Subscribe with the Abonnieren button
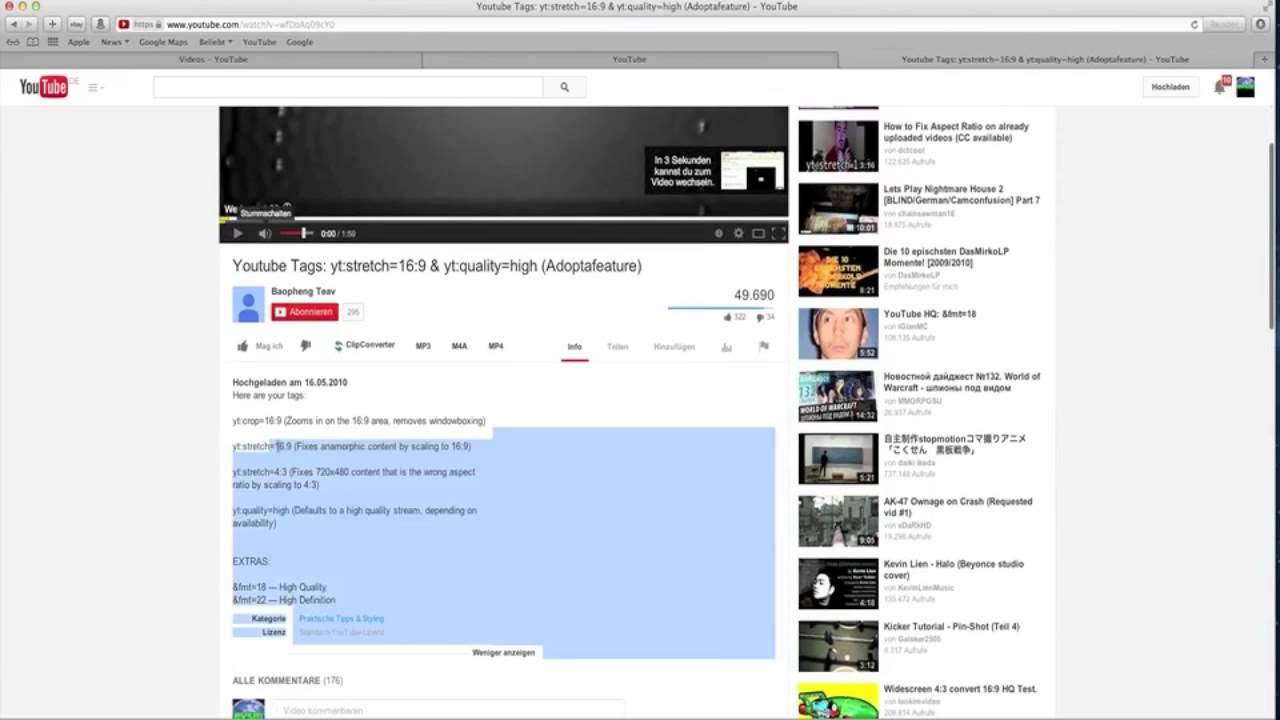 coord(304,312)
